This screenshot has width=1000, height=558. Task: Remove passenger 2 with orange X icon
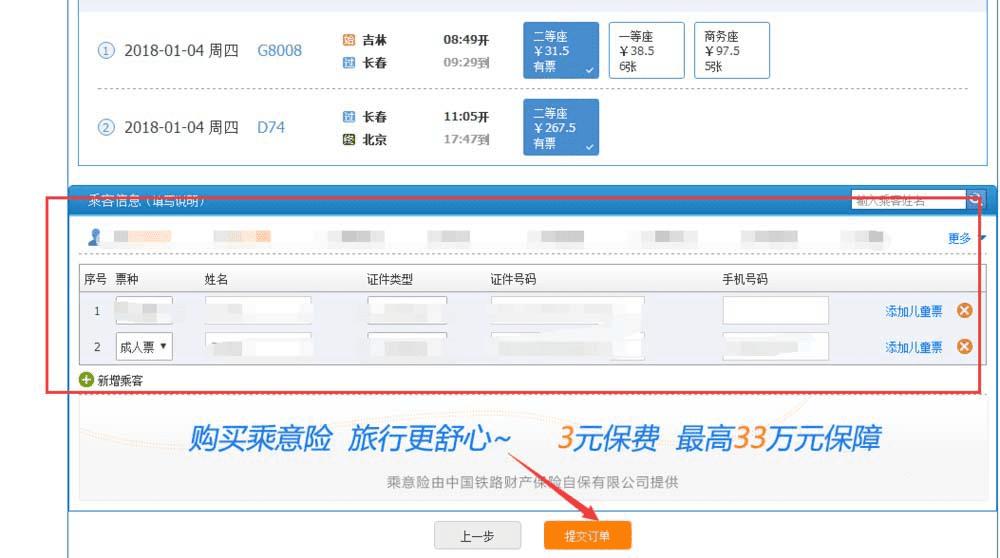point(964,346)
